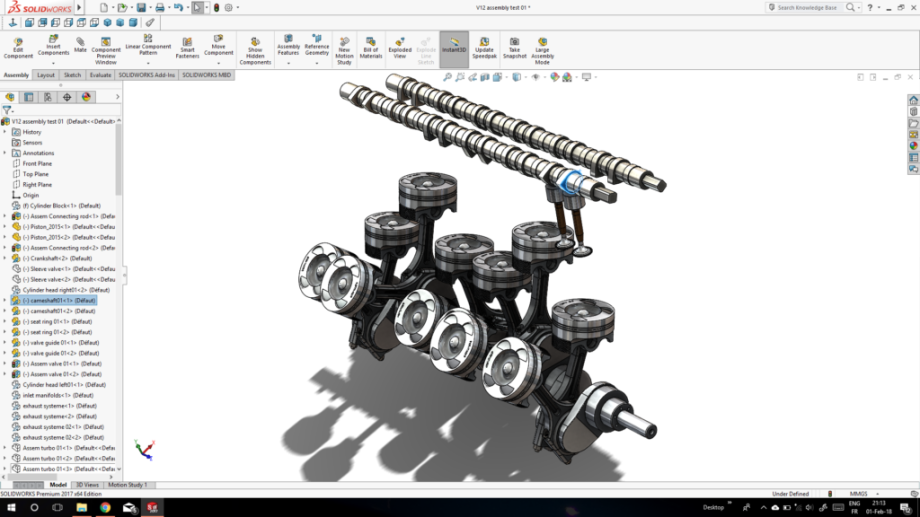Open the Motion Study 1 tab
This screenshot has height=517, width=920.
[127, 485]
